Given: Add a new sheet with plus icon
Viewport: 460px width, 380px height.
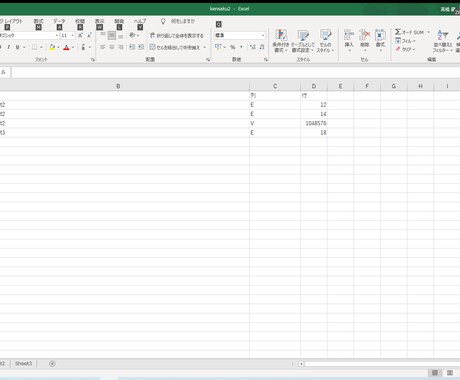Looking at the screenshot, I should coord(52,364).
